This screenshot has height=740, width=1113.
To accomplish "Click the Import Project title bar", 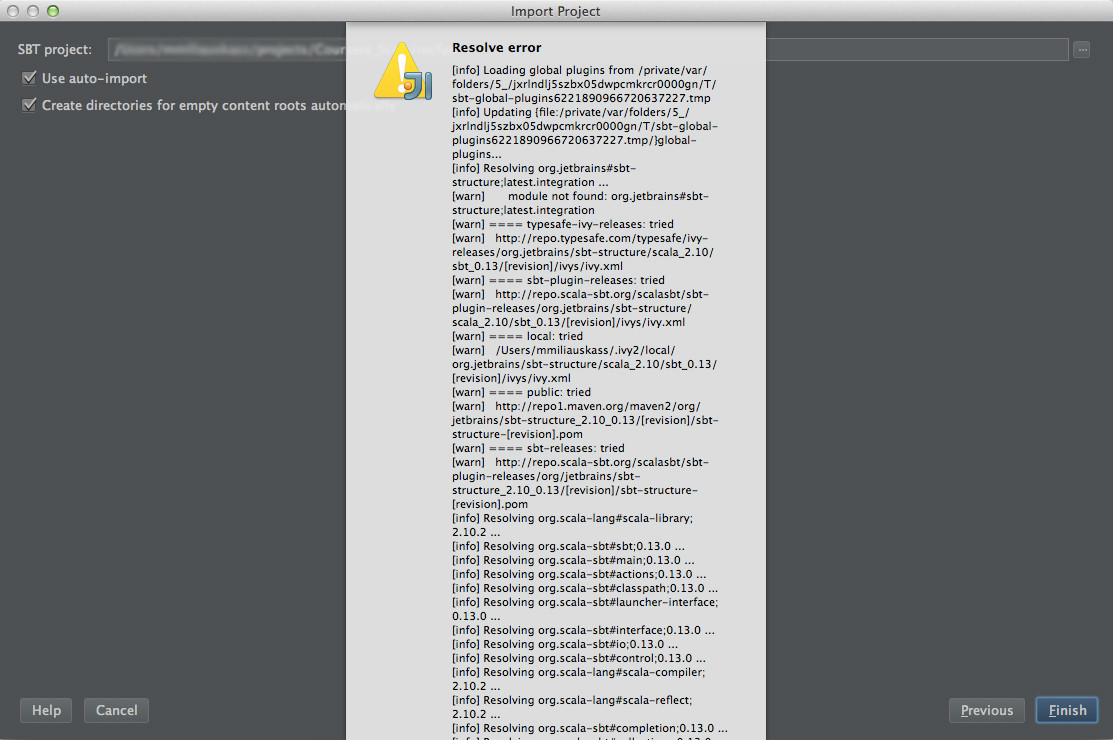I will click(x=556, y=11).
